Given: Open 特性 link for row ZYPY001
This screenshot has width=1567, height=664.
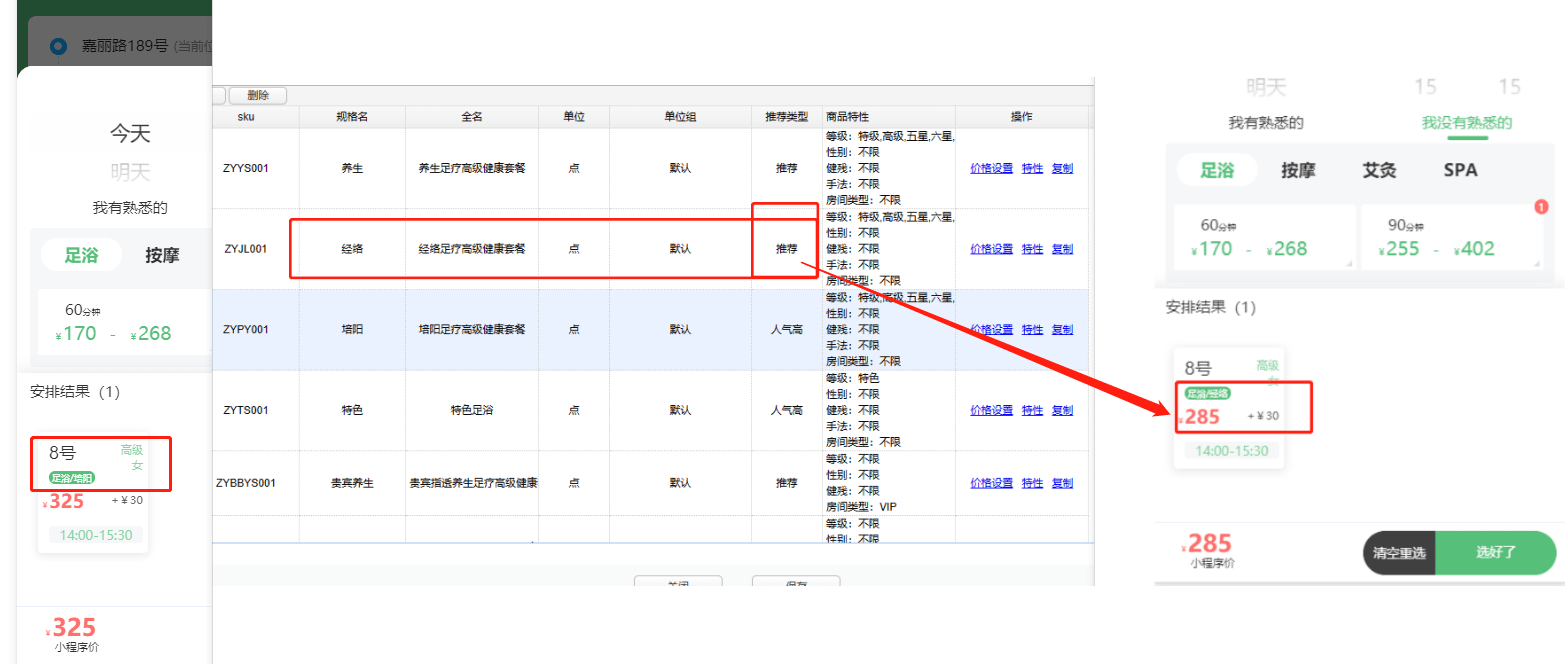Looking at the screenshot, I should pos(1032,330).
